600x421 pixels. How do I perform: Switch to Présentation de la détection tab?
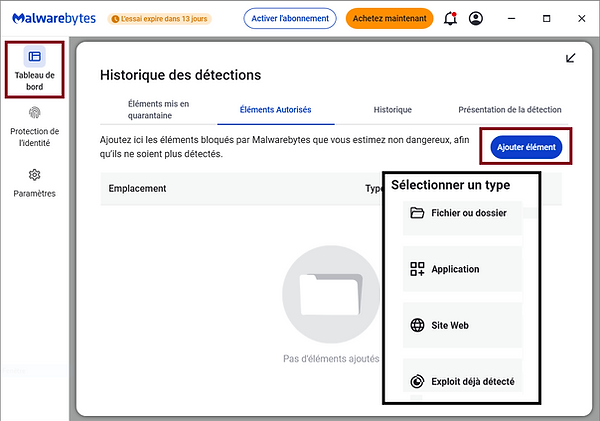click(x=510, y=109)
